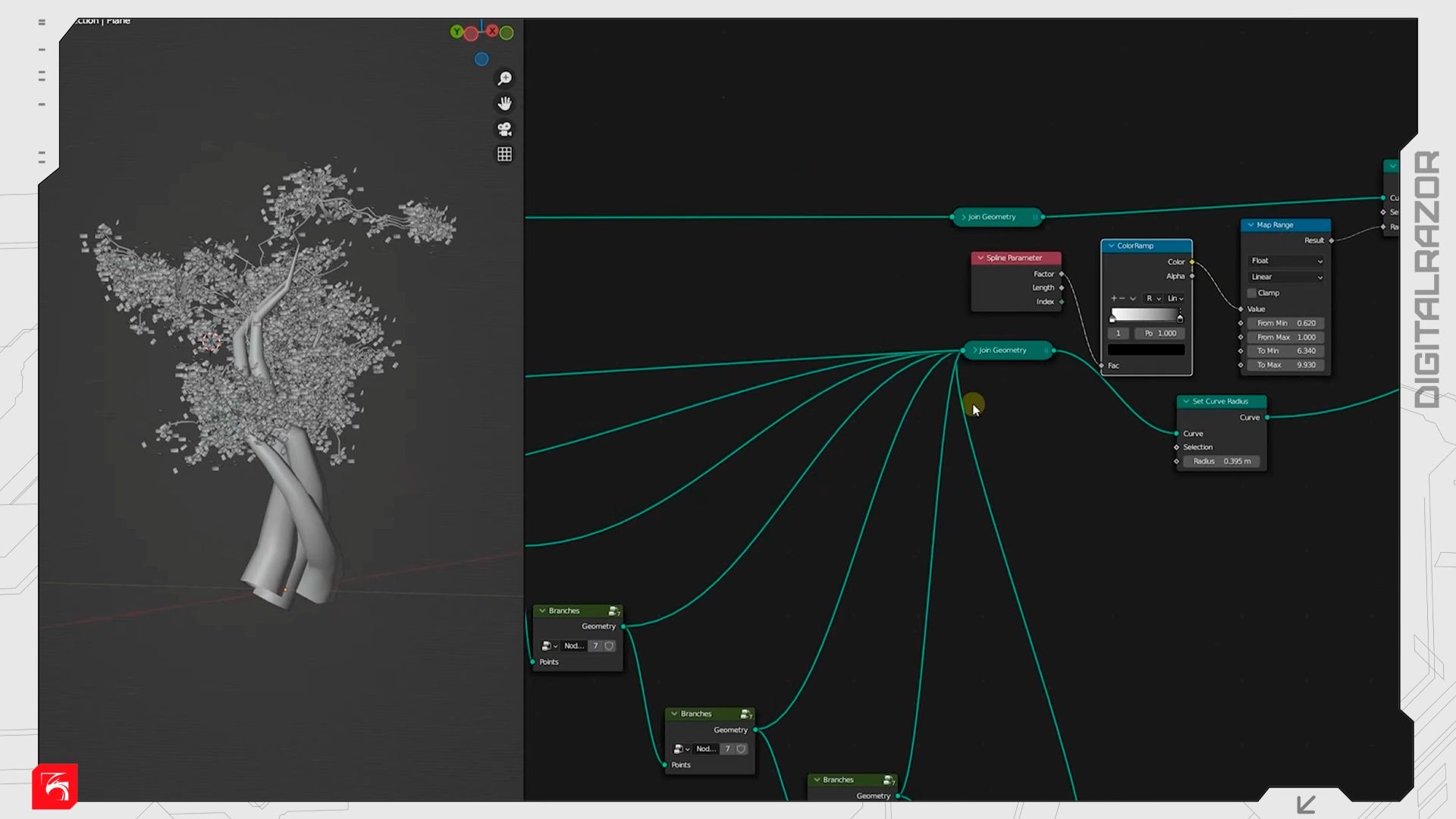Switch orthographic view with grid icon
Viewport: 1456px width, 819px height.
504,155
